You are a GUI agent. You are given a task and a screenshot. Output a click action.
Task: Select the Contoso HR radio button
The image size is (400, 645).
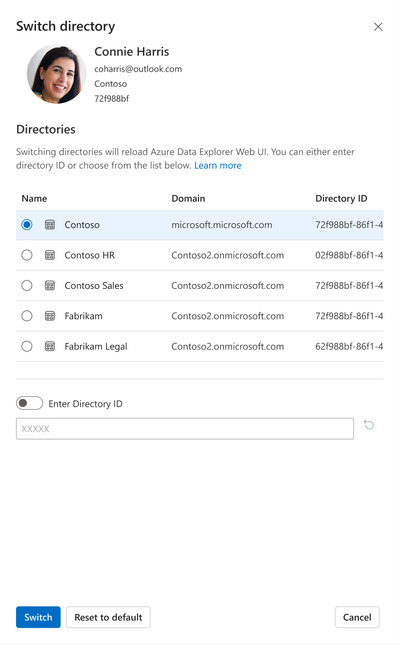27,255
